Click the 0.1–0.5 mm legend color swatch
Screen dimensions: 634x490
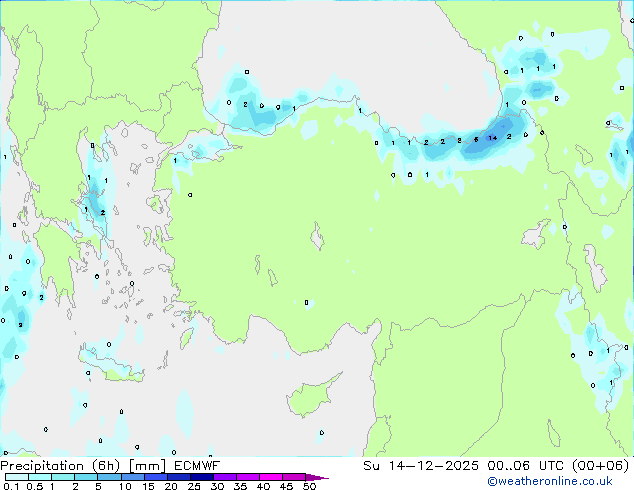pos(17,477)
